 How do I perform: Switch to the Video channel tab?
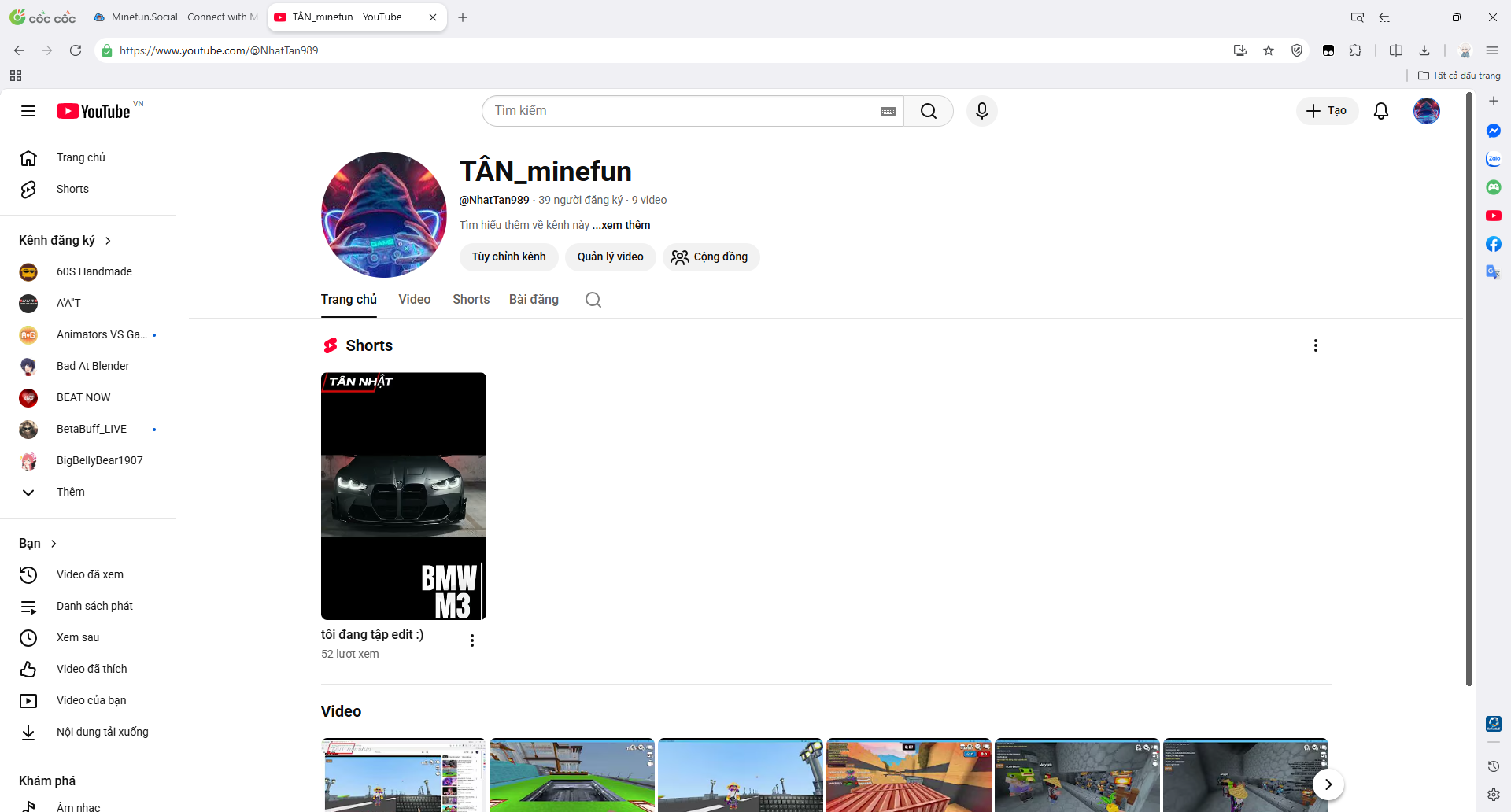point(414,300)
